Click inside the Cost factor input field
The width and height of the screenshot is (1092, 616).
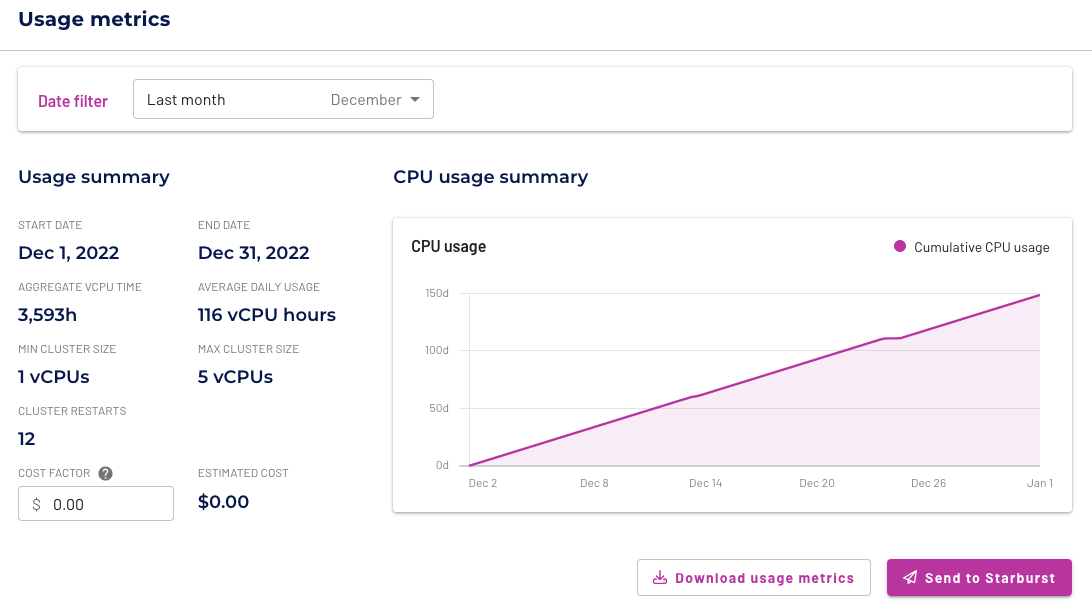tap(105, 503)
